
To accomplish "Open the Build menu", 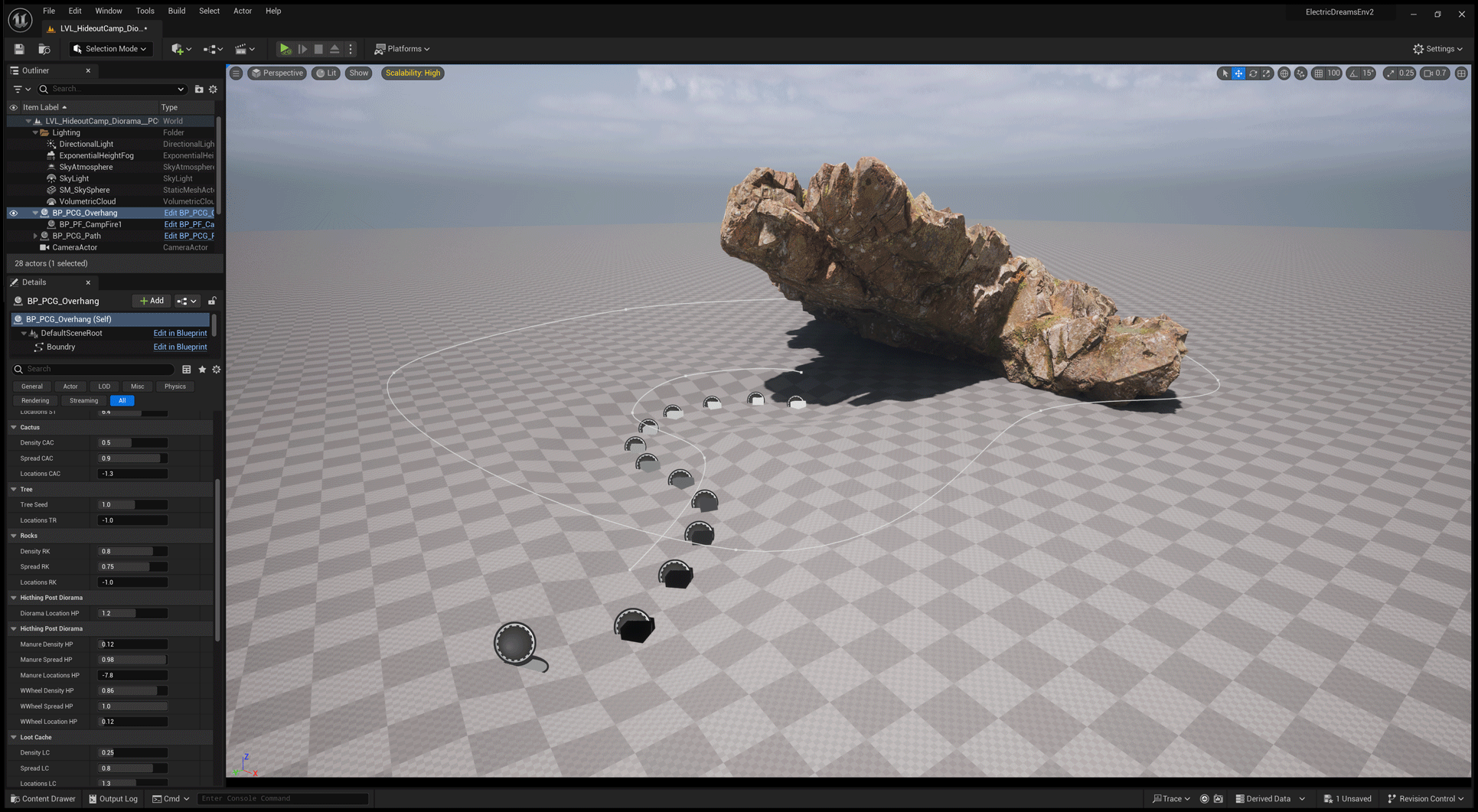I will pos(177,11).
